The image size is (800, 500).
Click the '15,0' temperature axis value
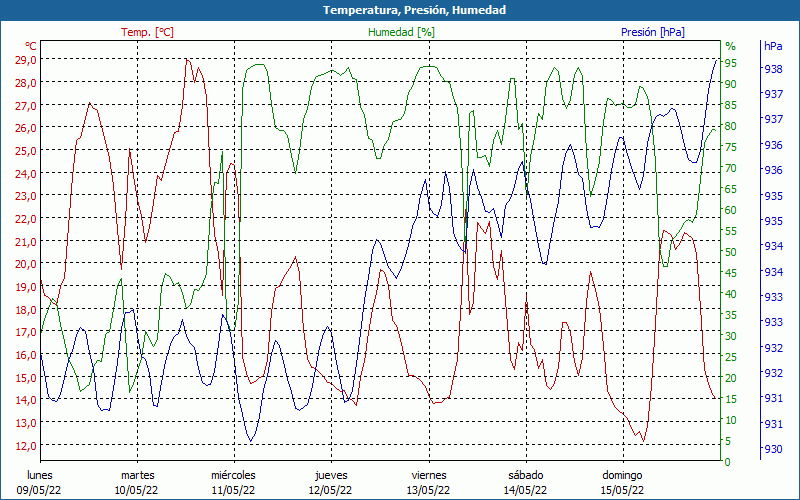(x=26, y=378)
